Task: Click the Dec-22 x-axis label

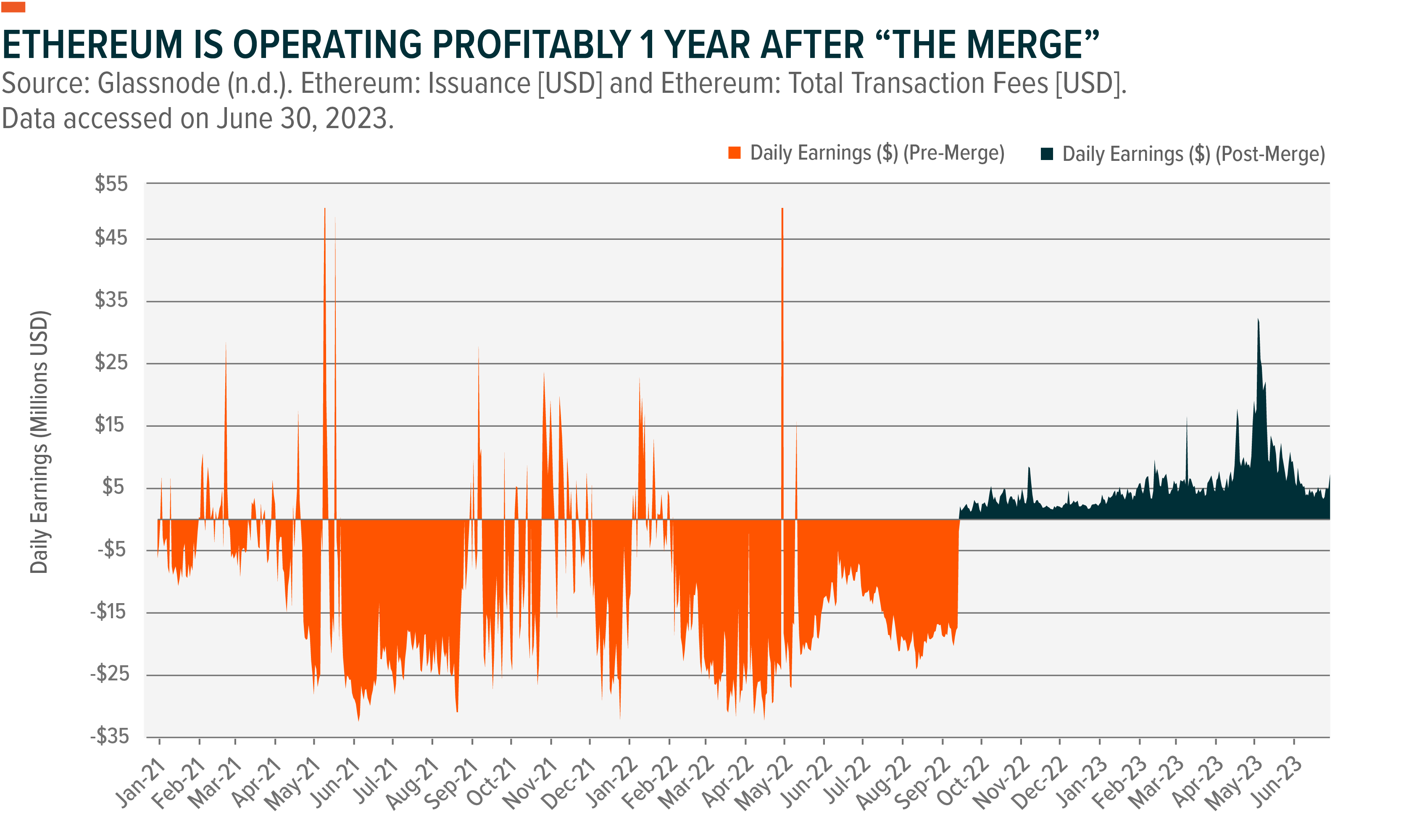Action: [1040, 783]
